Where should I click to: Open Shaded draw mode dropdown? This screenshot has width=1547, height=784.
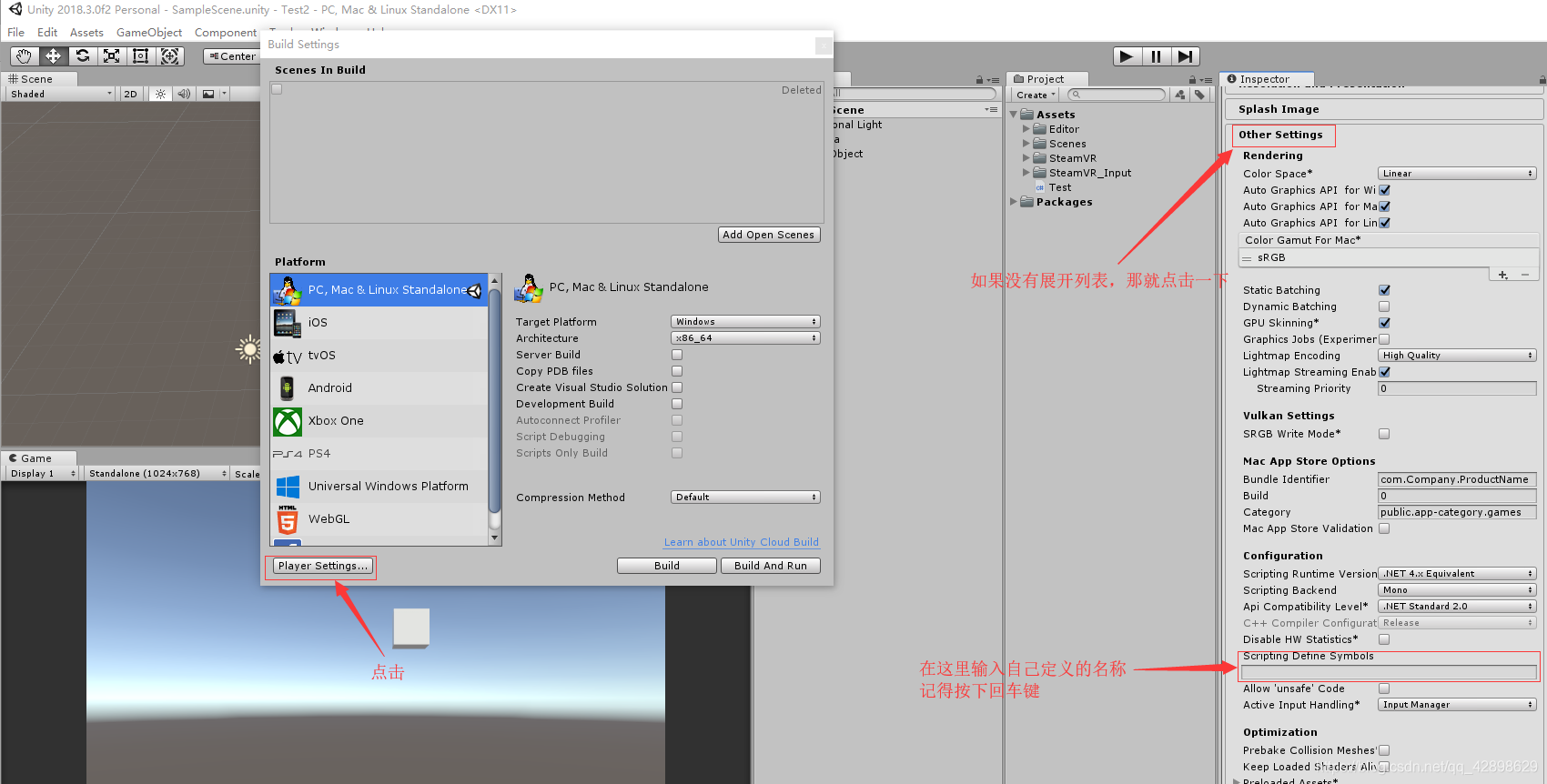(x=61, y=94)
